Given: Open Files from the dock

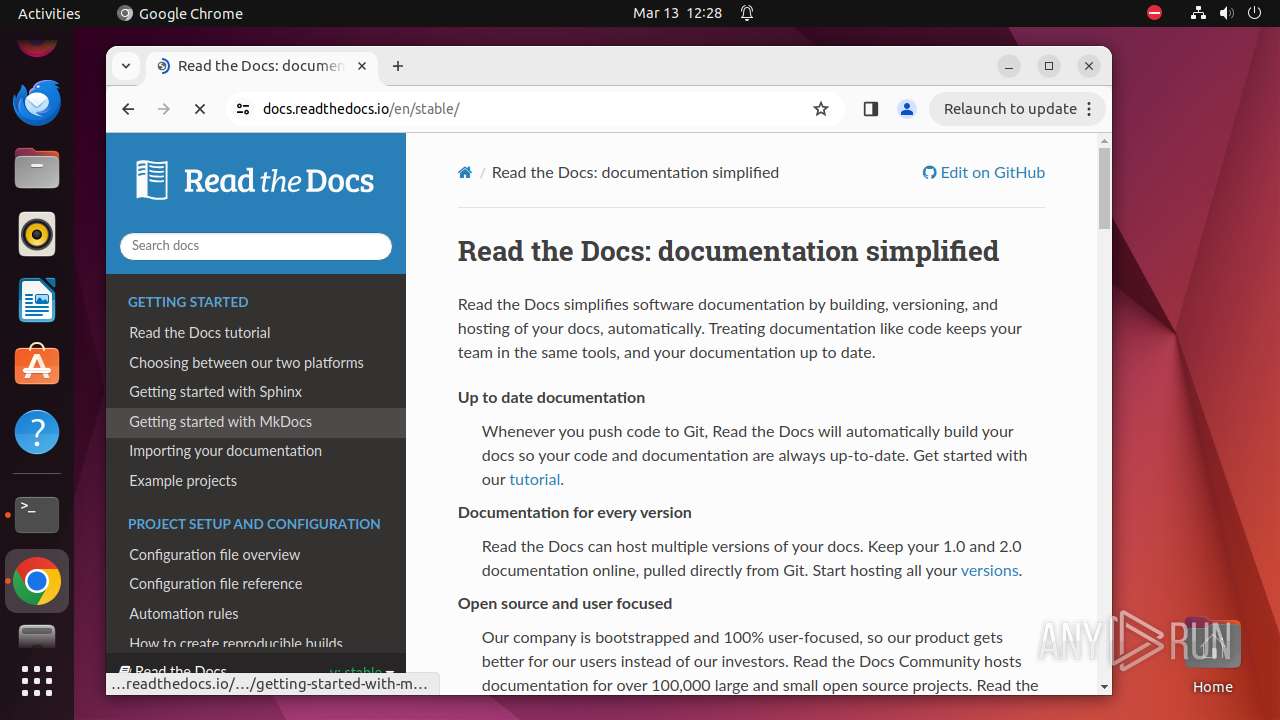Looking at the screenshot, I should 37,168.
